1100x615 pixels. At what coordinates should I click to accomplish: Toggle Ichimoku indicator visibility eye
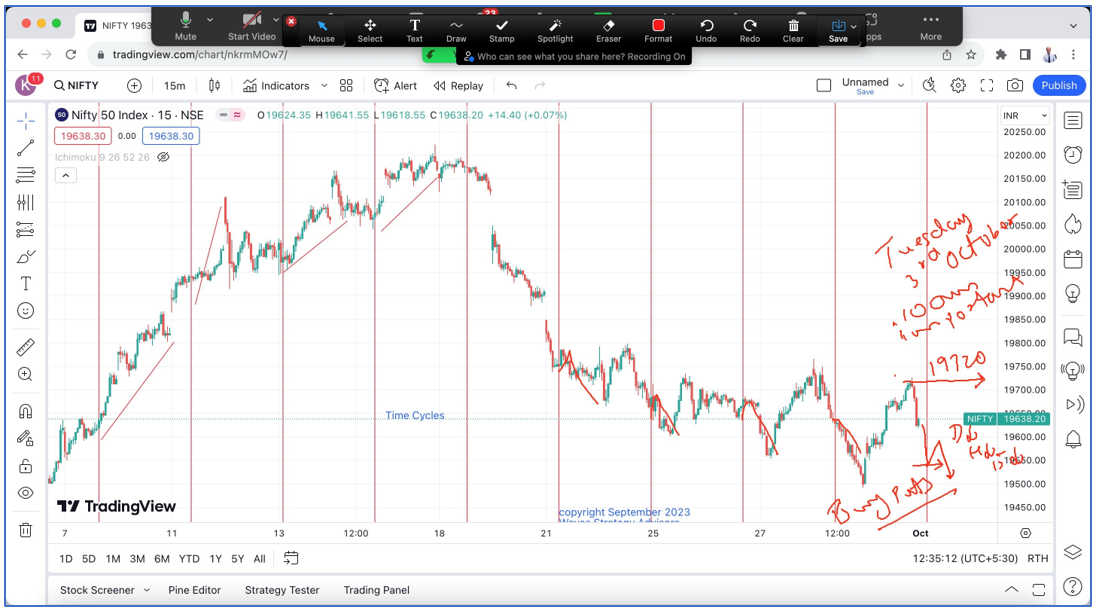[163, 157]
